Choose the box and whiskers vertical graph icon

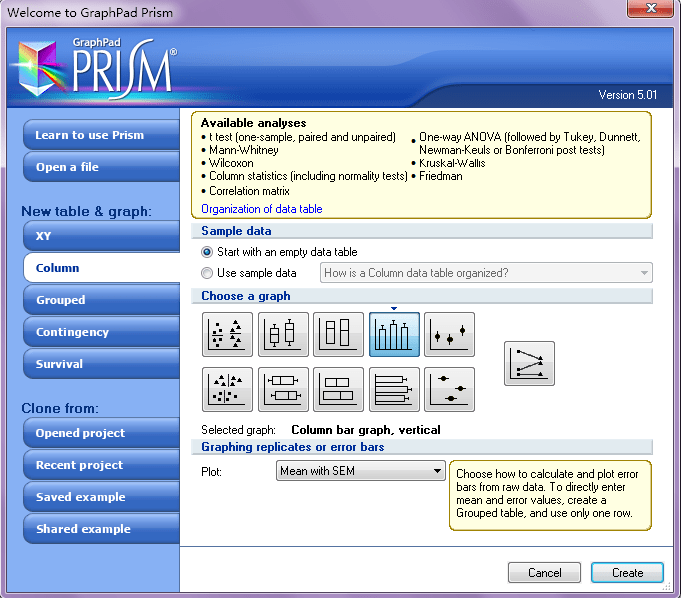(283, 334)
